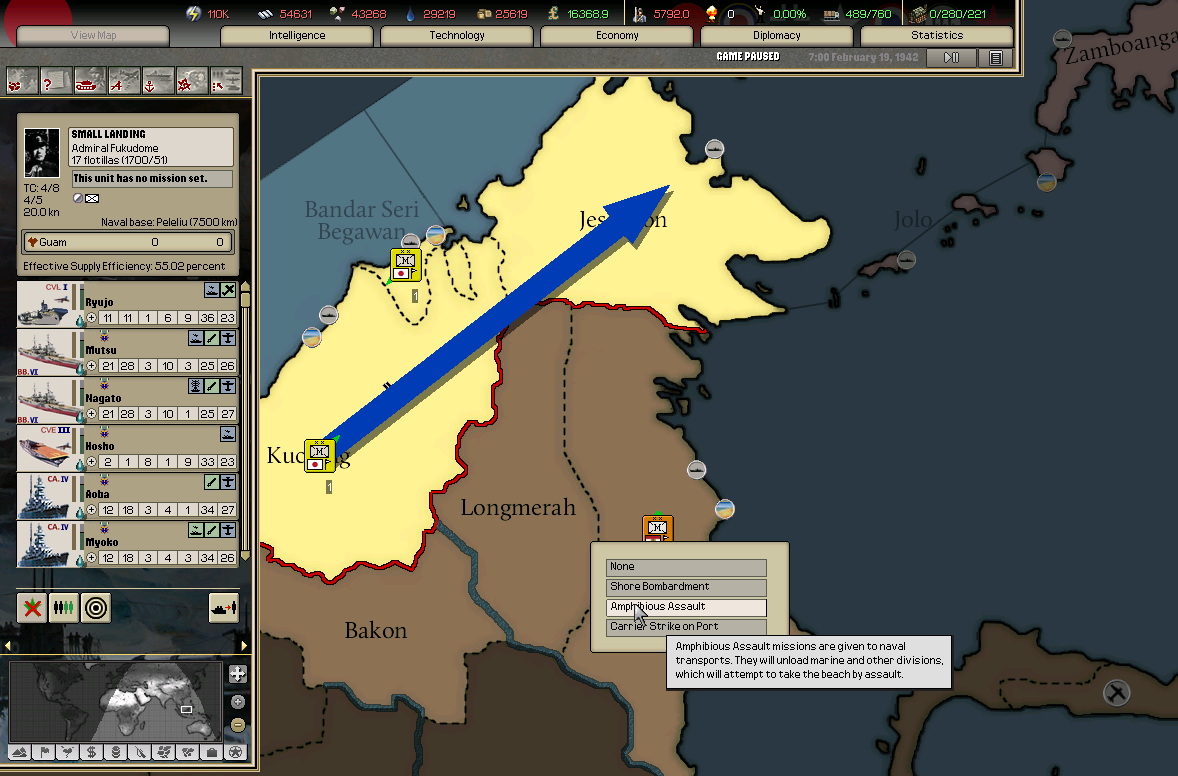Open the game menu list button
This screenshot has height=776, width=1178.
coord(996,58)
